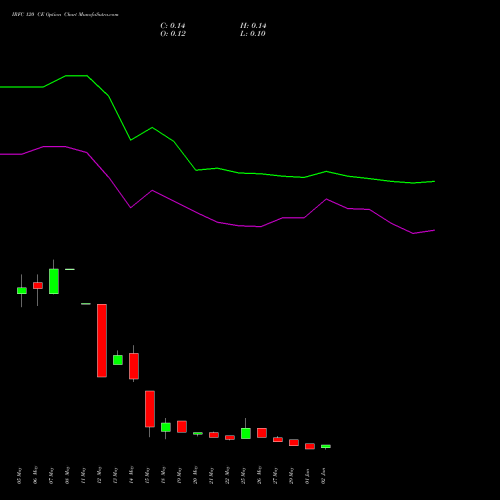
Task: Click the '18 May' date label
Action: (163, 476)
